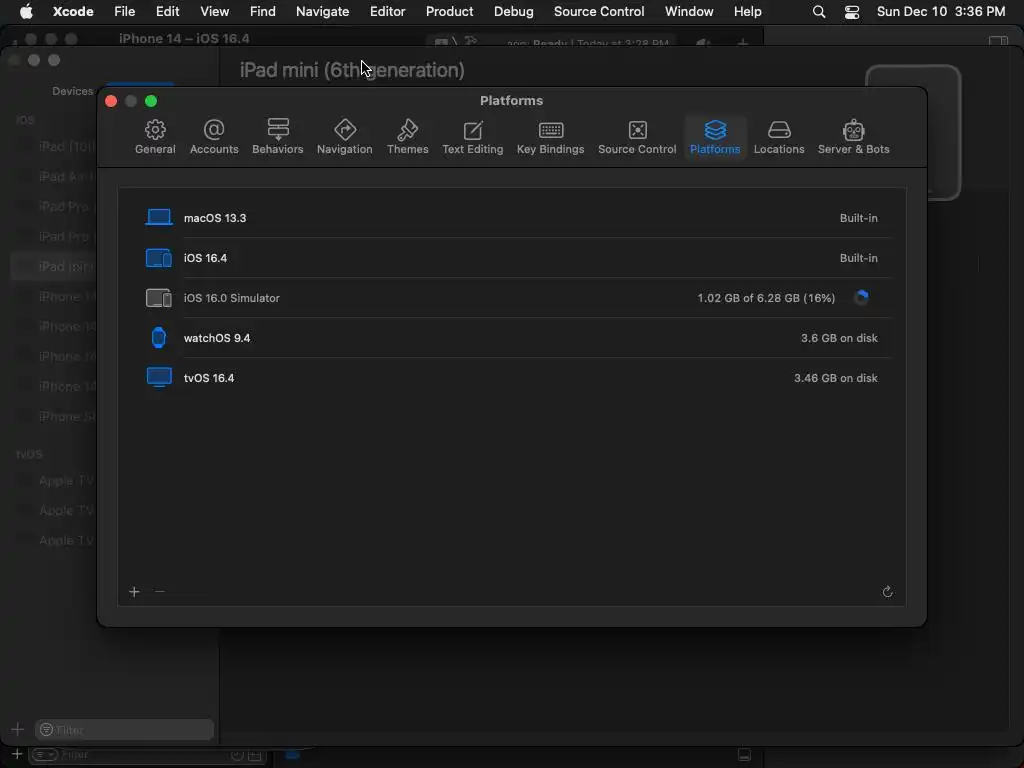Screen dimensions: 1024x768
Task: Close the Platforms settings window
Action: pyautogui.click(x=111, y=101)
